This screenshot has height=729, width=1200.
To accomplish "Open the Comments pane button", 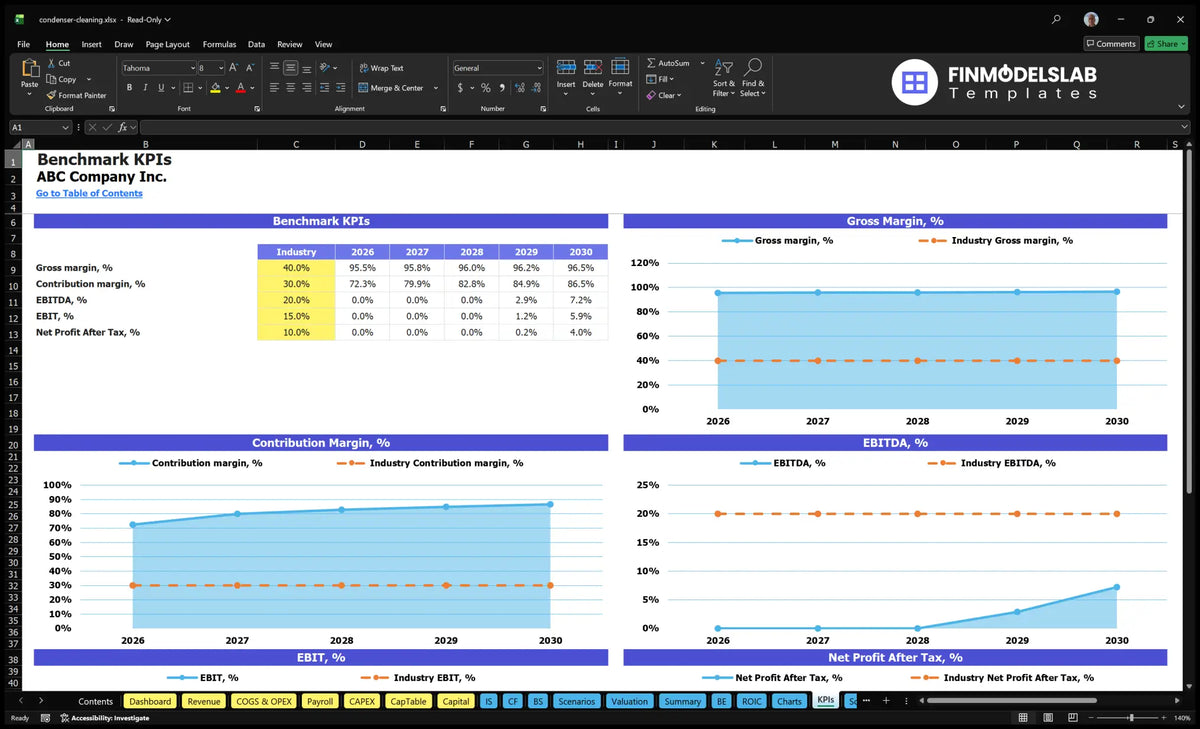I will tap(1111, 44).
